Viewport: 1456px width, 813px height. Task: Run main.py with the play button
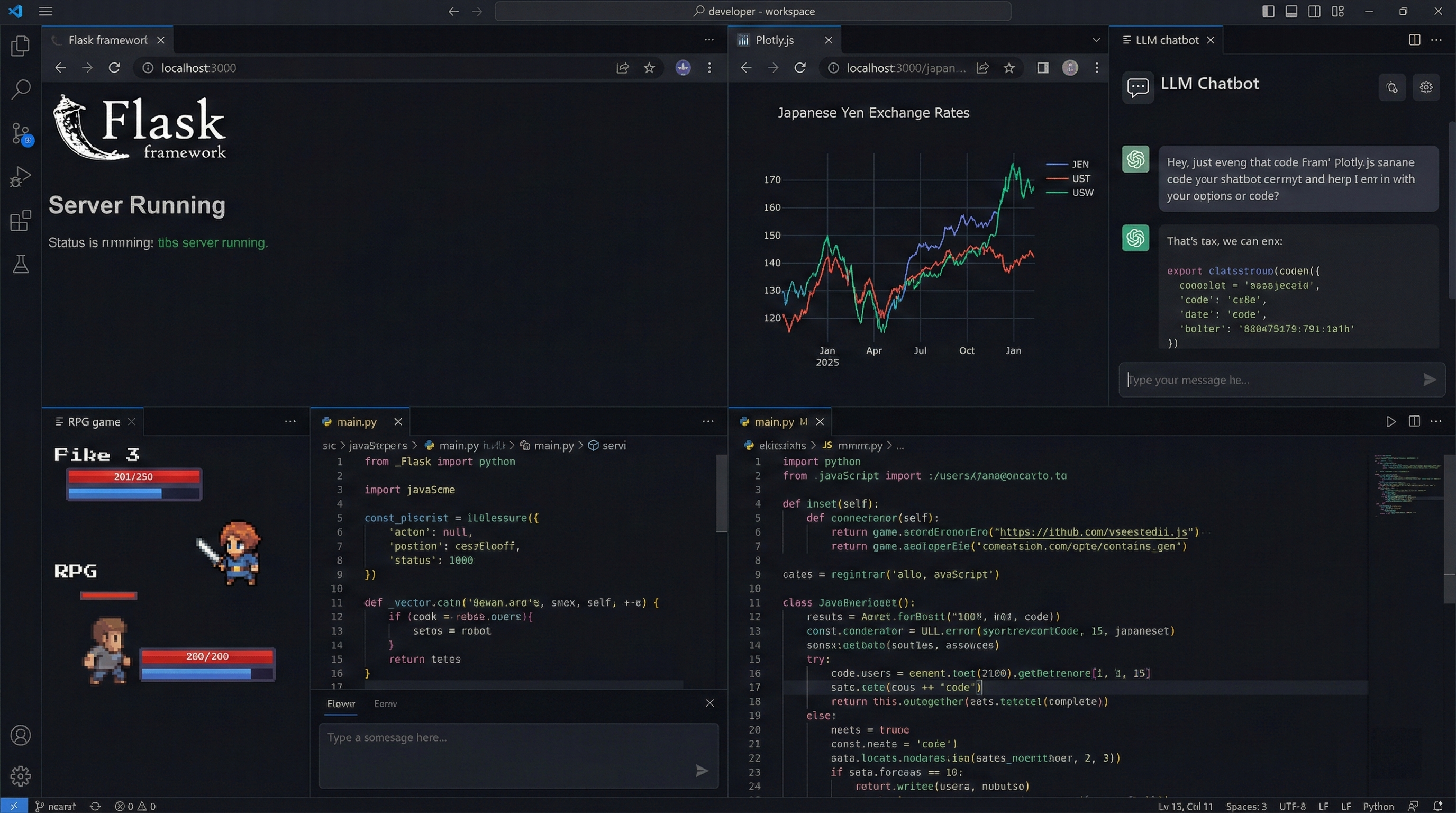pos(1390,422)
